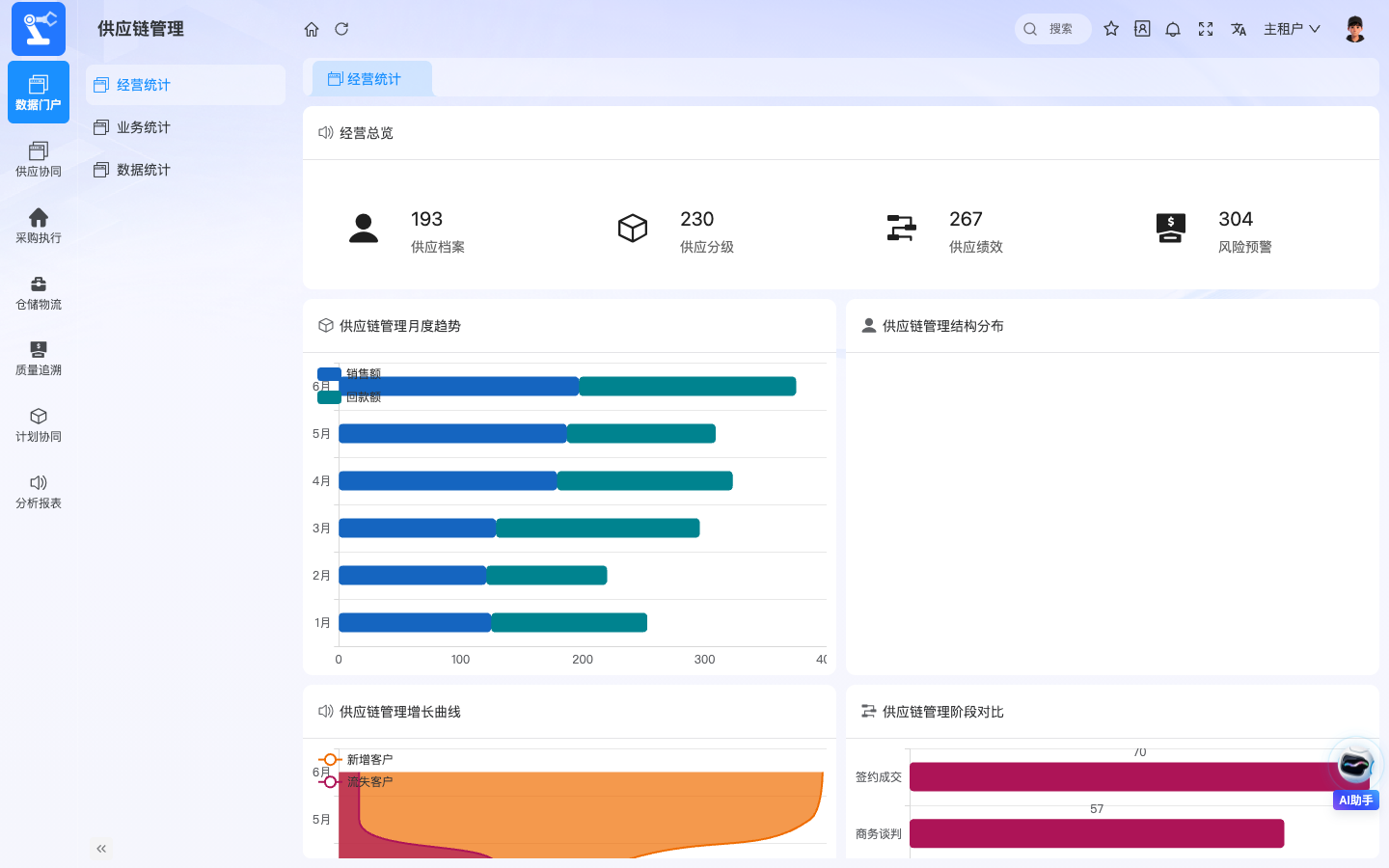Open the 计划协同 sidebar module
The image size is (1389, 868).
click(39, 424)
